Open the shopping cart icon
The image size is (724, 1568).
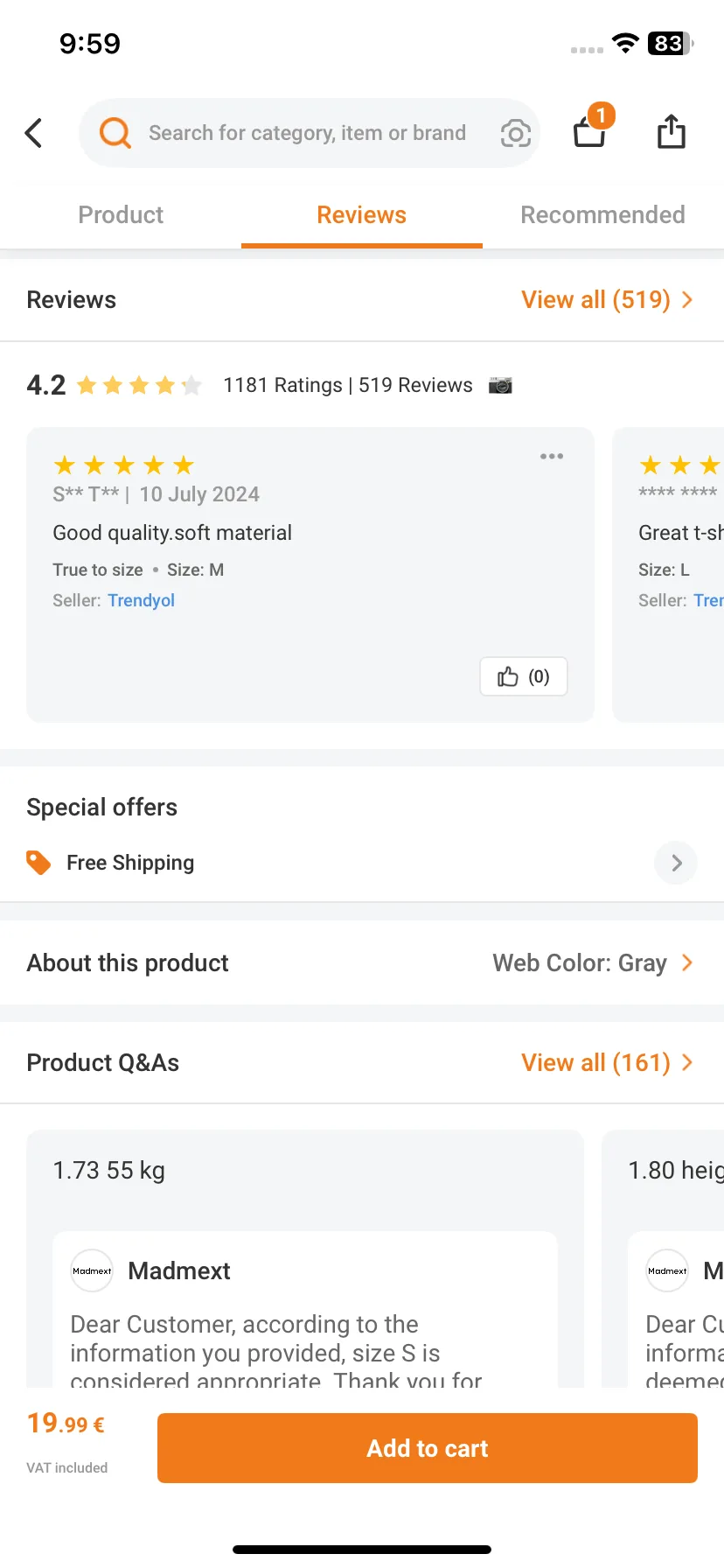tap(591, 129)
